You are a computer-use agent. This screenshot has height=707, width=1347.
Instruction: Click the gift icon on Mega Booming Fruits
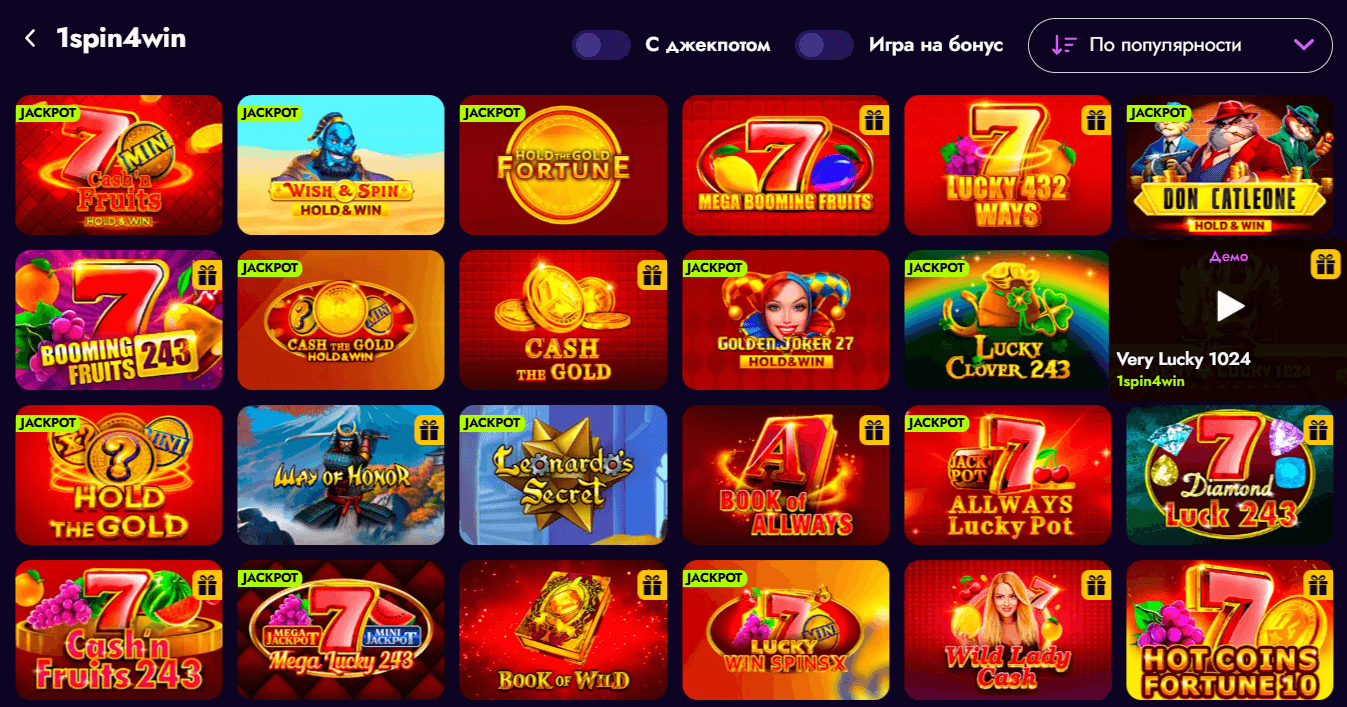pyautogui.click(x=875, y=121)
